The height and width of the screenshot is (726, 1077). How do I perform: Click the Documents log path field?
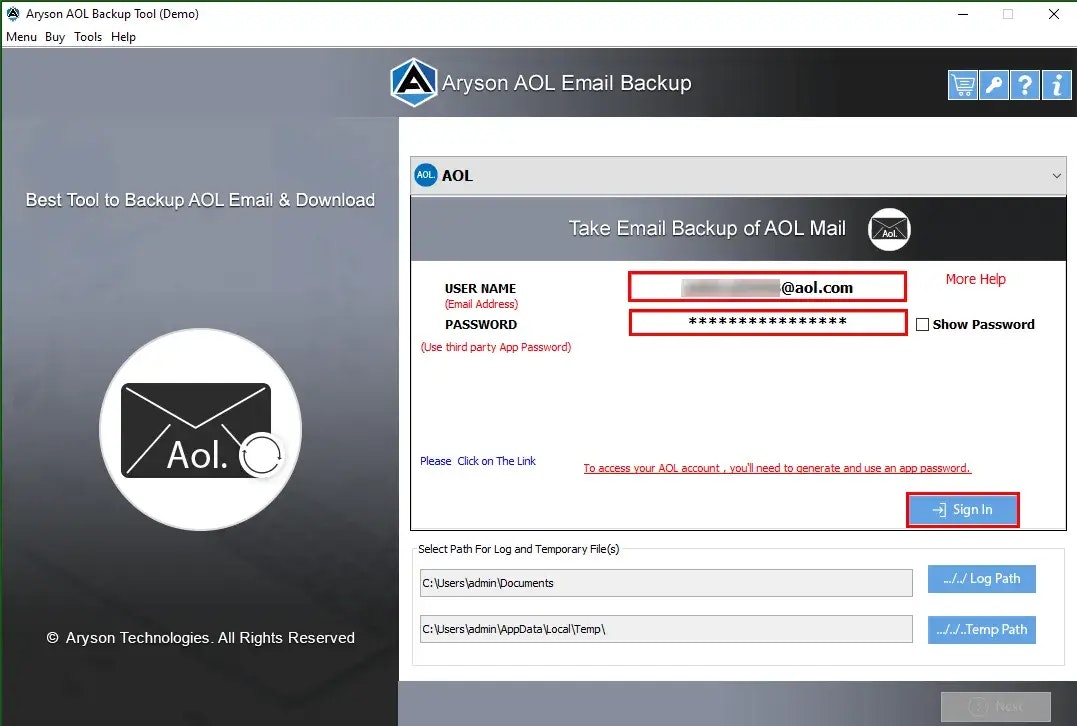666,583
